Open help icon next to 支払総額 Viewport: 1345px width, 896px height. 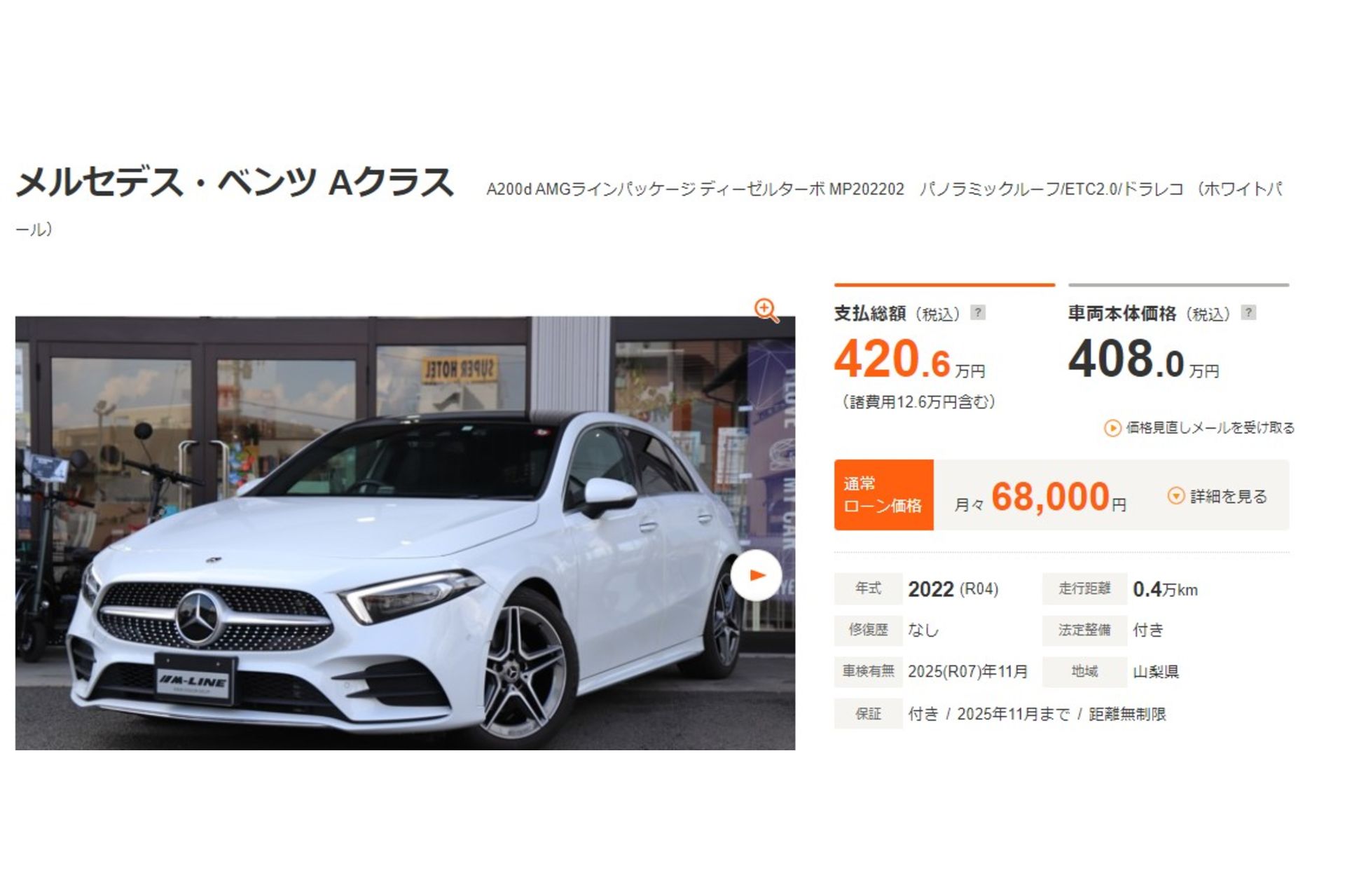pos(978,312)
